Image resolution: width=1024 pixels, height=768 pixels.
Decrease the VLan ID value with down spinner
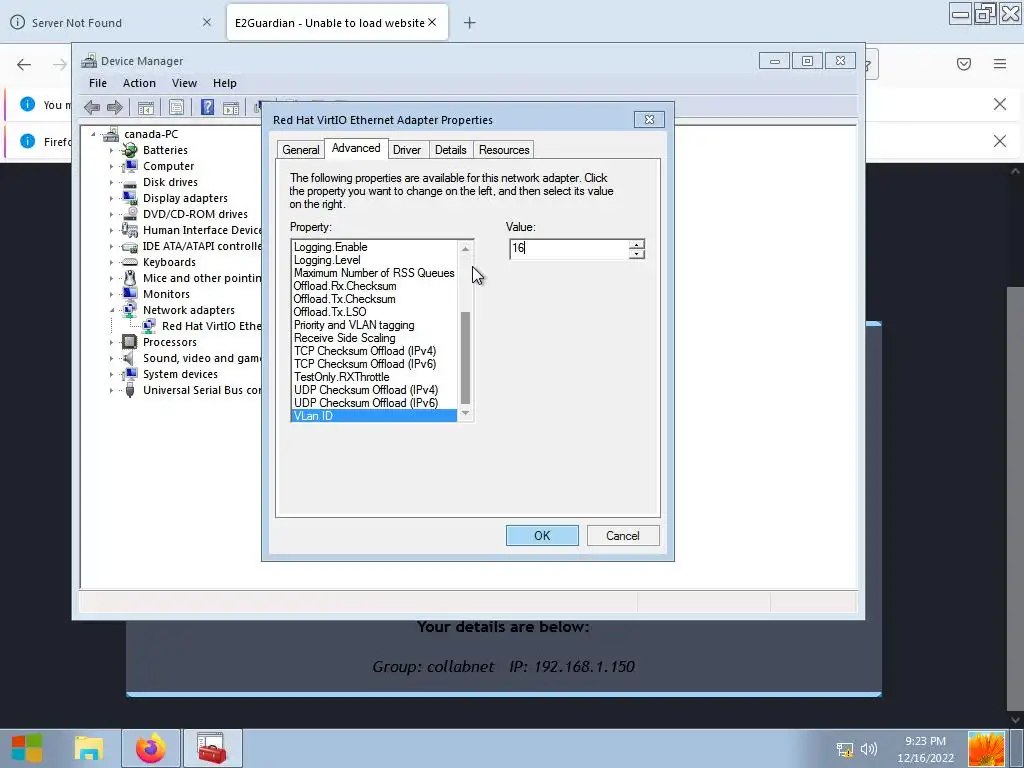pos(637,253)
